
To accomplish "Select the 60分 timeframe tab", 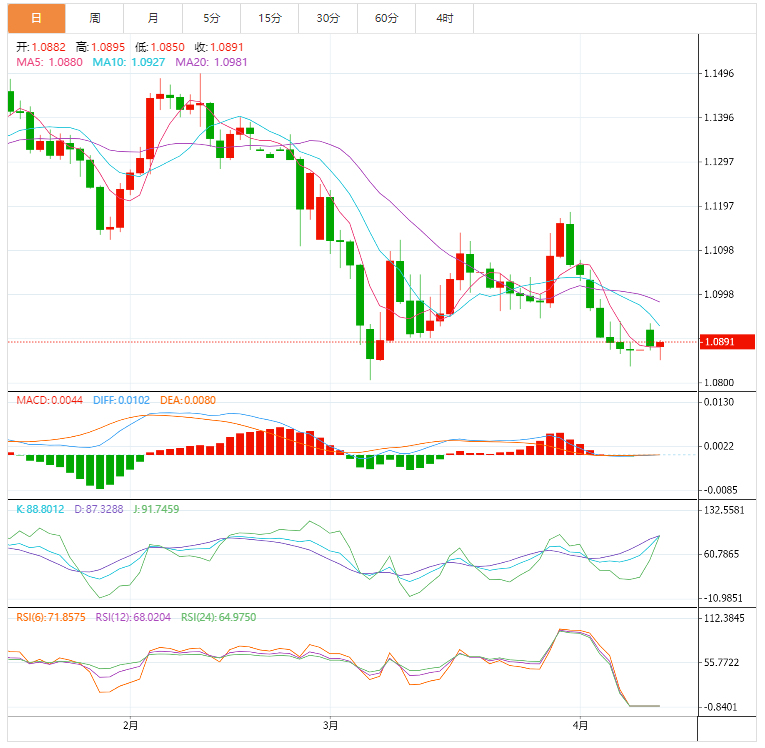I will pyautogui.click(x=386, y=19).
